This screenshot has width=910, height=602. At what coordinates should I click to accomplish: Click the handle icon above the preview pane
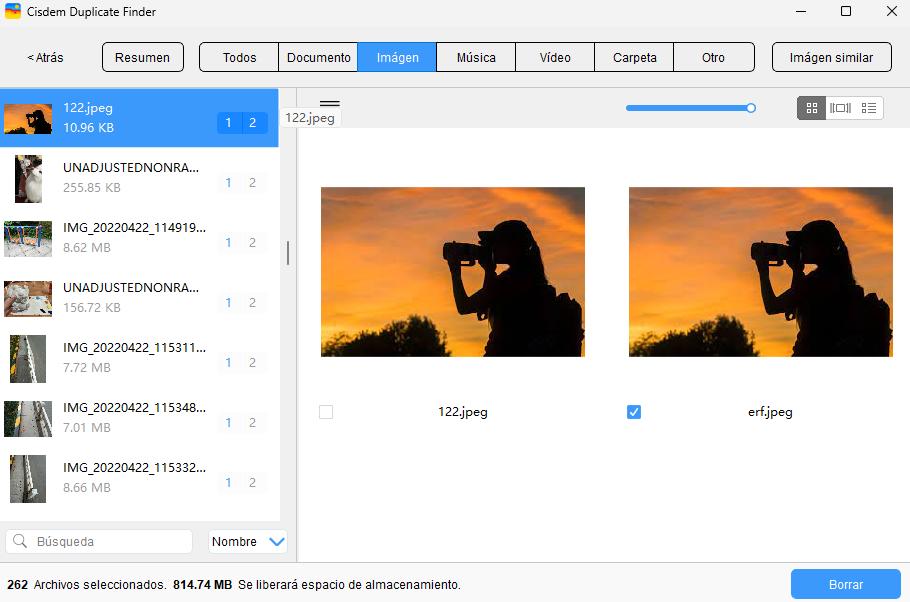point(330,102)
